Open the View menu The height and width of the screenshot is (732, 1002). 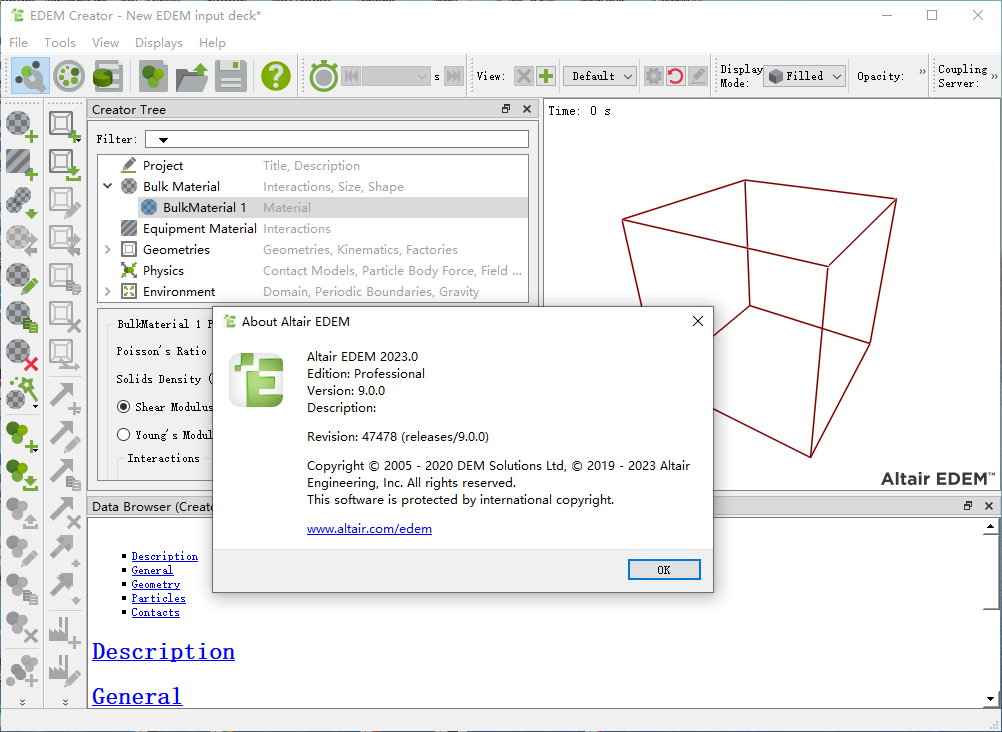105,42
